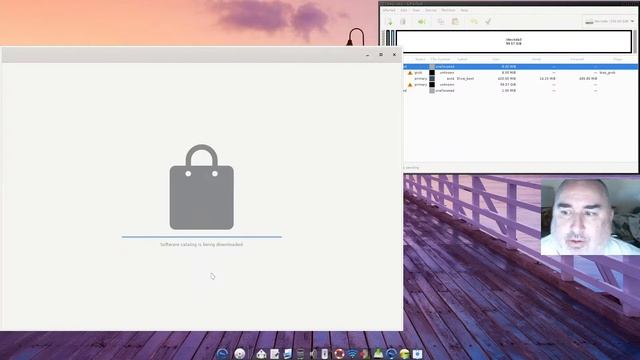Open the blue round icon near dock's right end
The width and height of the screenshot is (640, 360).
(391, 354)
